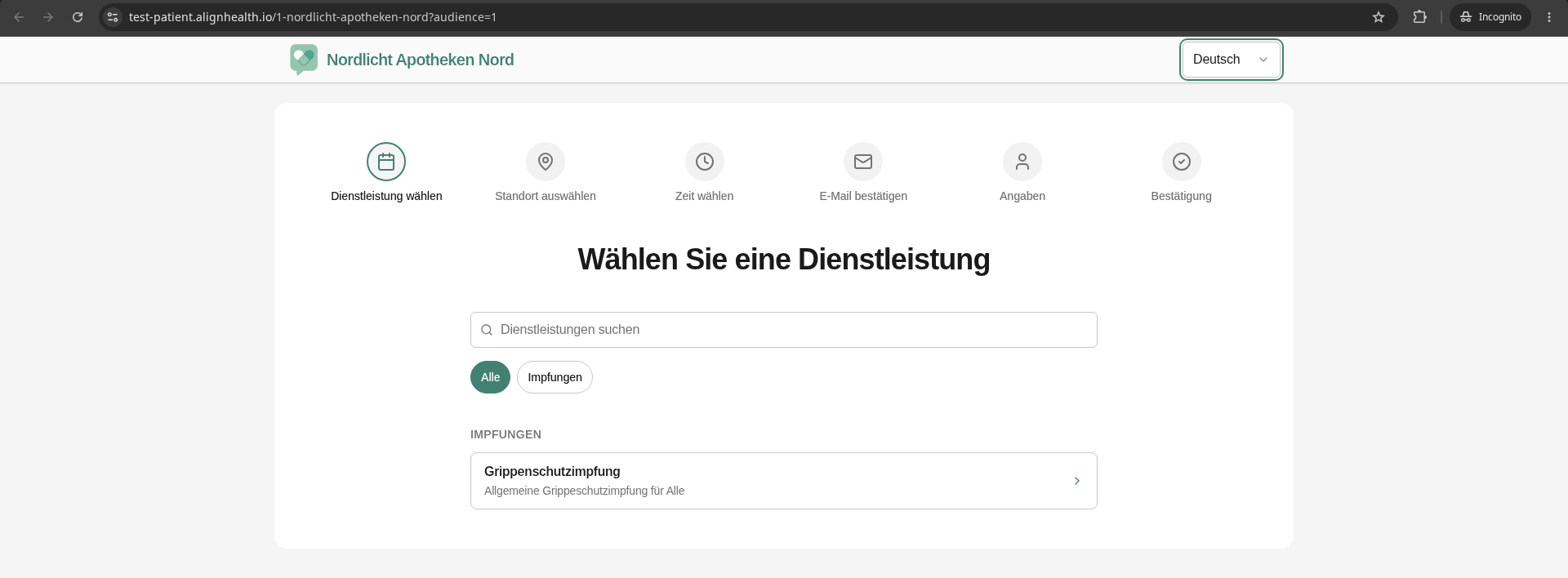Click the Wählen Sie eine Dienstleistung heading
This screenshot has width=1568, height=578.
784,260
